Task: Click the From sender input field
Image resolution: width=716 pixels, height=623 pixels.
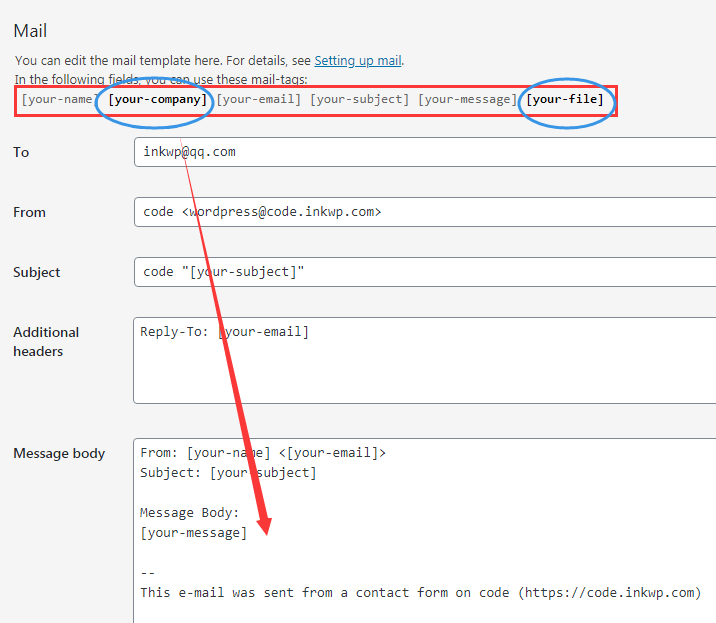Action: tap(425, 212)
